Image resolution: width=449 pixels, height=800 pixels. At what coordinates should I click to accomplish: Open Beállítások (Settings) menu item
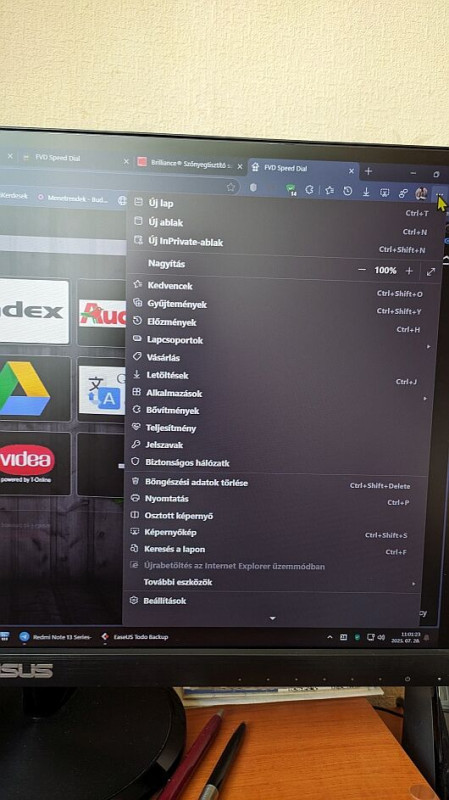click(273, 601)
